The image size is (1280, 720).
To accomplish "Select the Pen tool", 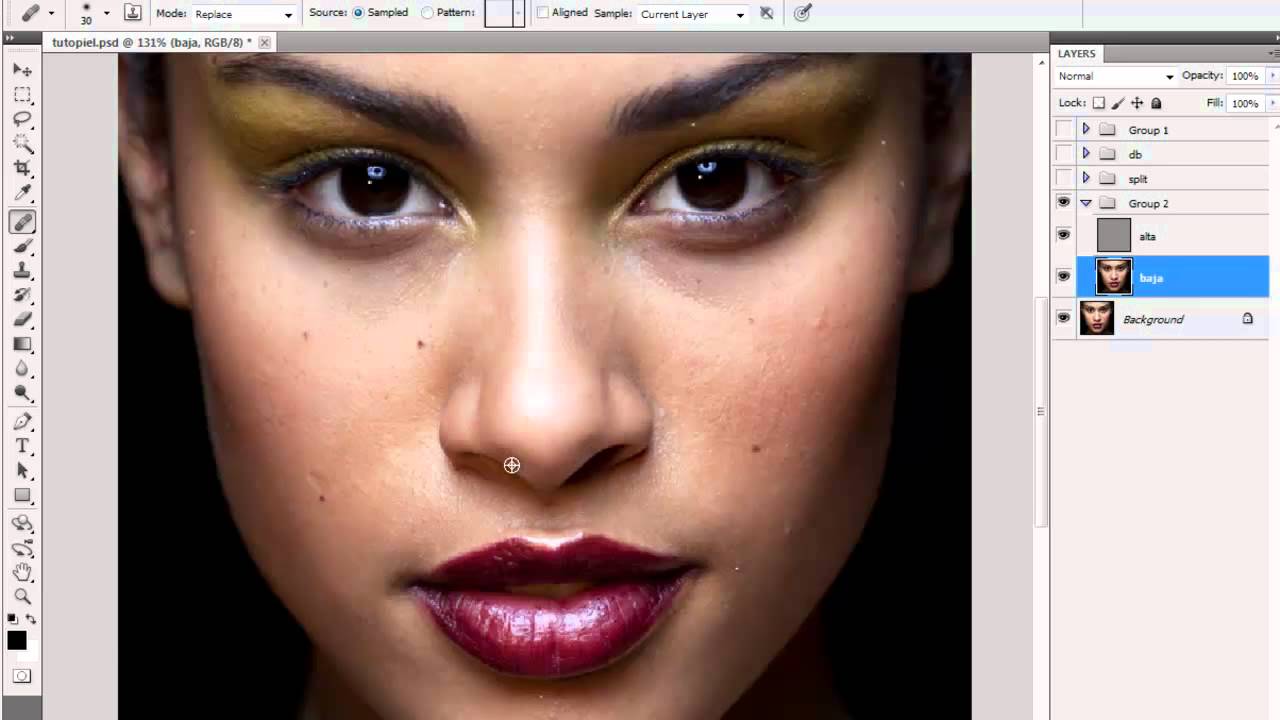I will (x=22, y=422).
